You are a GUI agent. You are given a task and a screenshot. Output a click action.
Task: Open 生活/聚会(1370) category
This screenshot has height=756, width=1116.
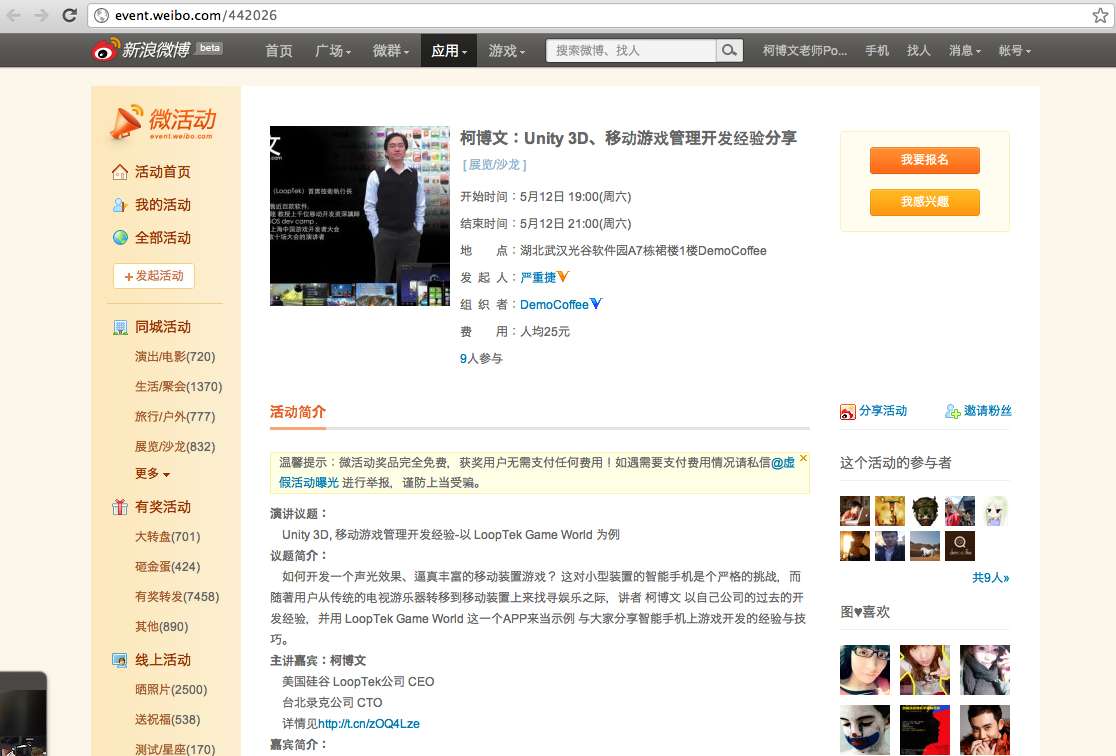pos(179,387)
